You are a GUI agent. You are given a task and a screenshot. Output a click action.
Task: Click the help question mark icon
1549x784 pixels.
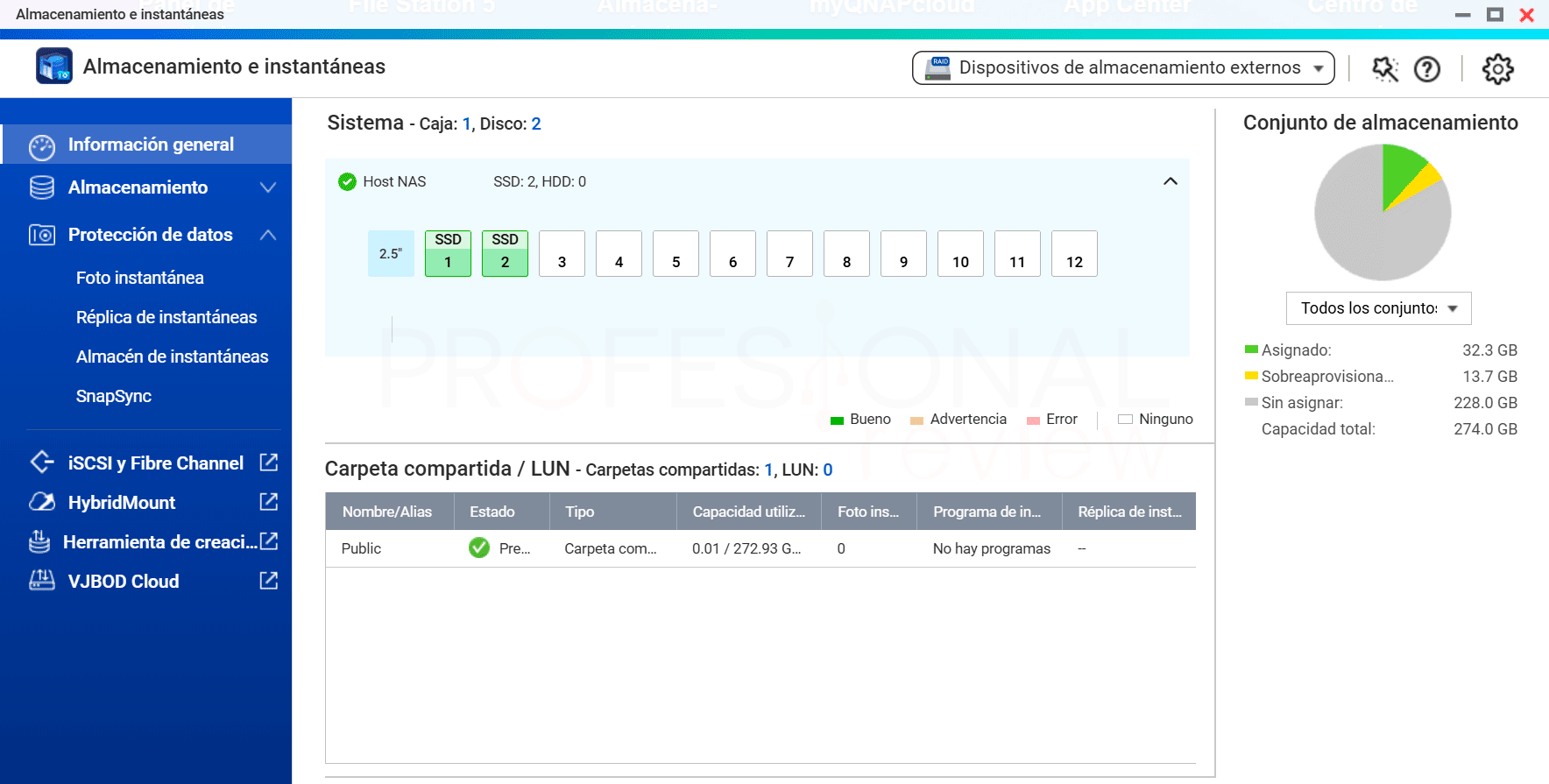(1427, 68)
